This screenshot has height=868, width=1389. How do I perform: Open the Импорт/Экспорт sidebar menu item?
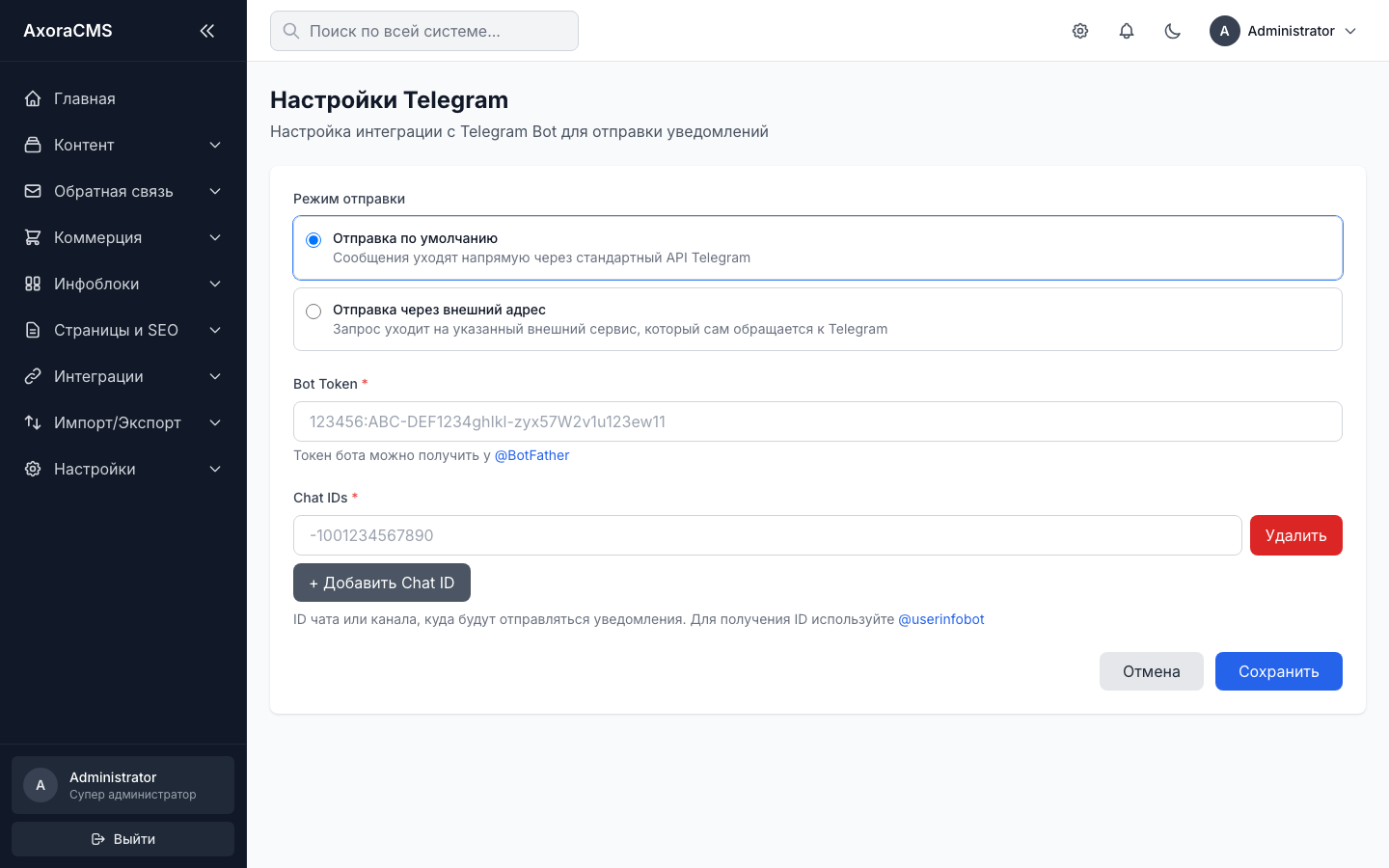[x=123, y=422]
